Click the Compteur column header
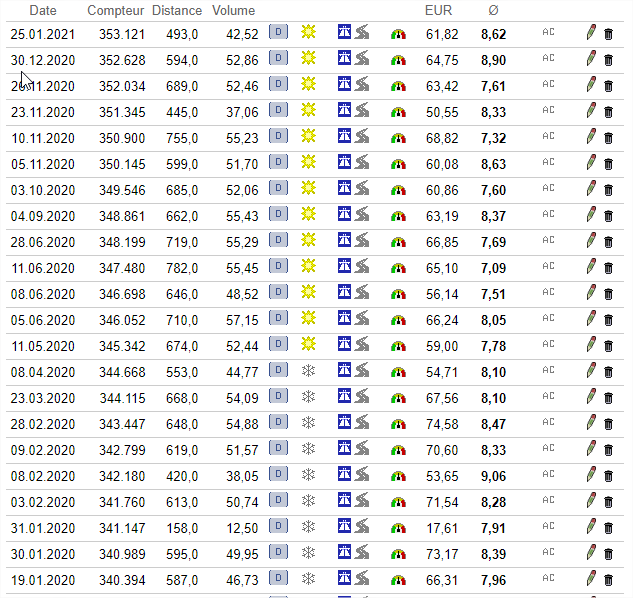633x598 pixels. pyautogui.click(x=115, y=10)
